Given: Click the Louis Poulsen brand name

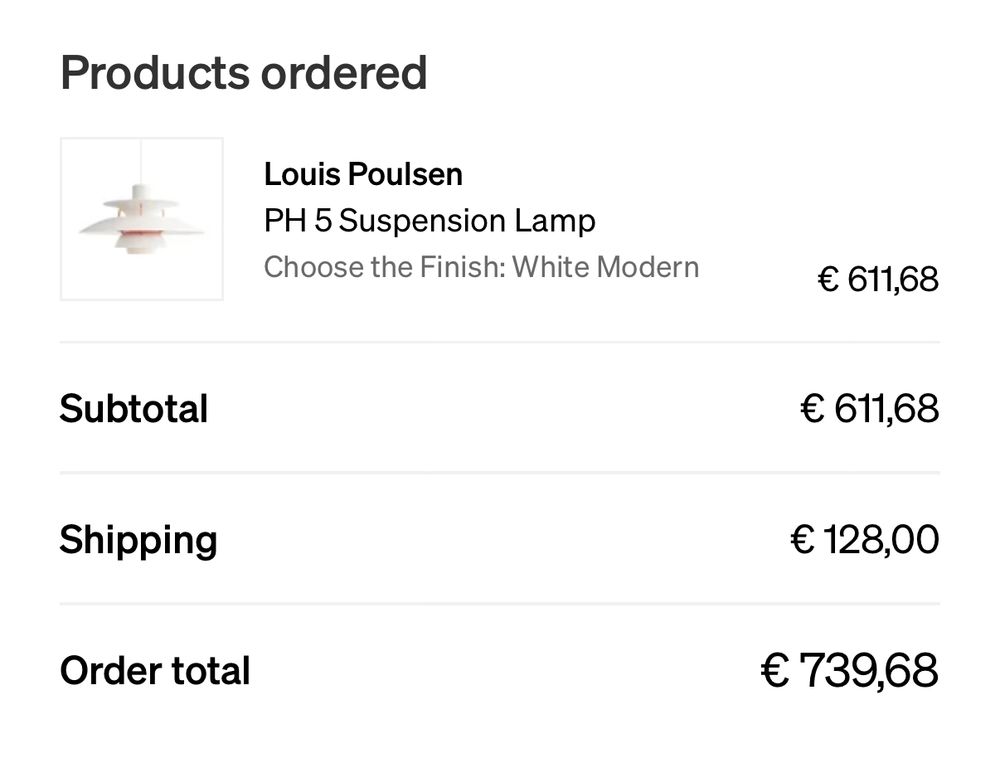Looking at the screenshot, I should point(363,174).
